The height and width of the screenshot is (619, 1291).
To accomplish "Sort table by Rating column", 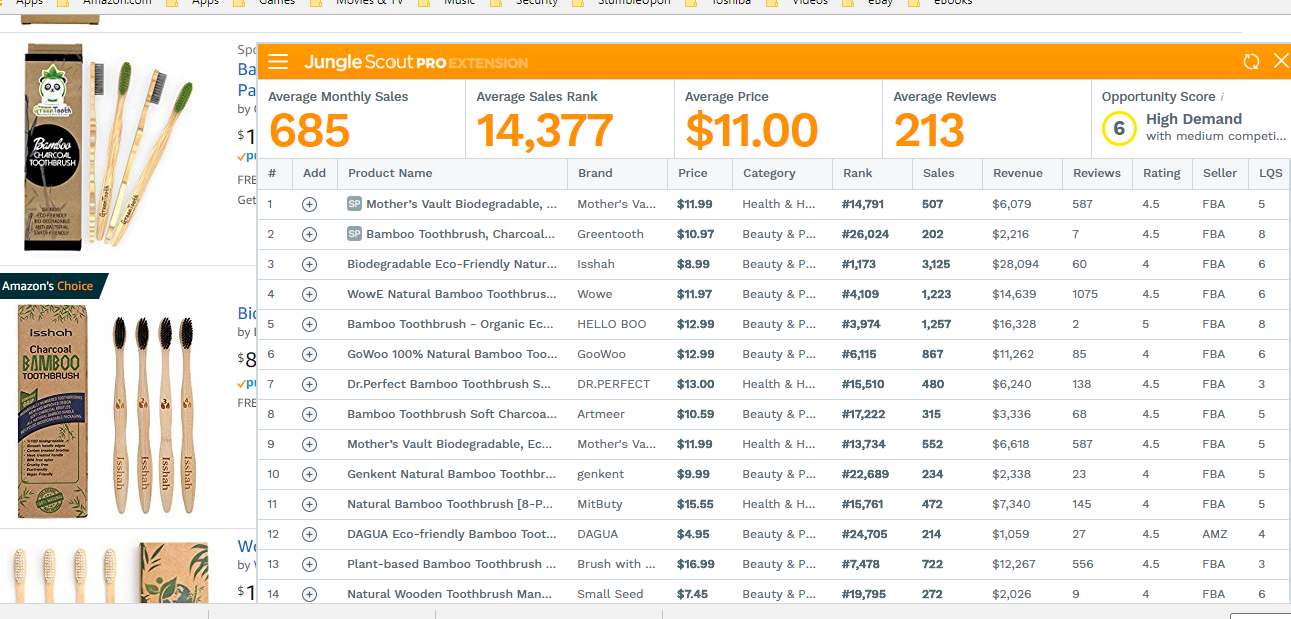I will pyautogui.click(x=1162, y=173).
